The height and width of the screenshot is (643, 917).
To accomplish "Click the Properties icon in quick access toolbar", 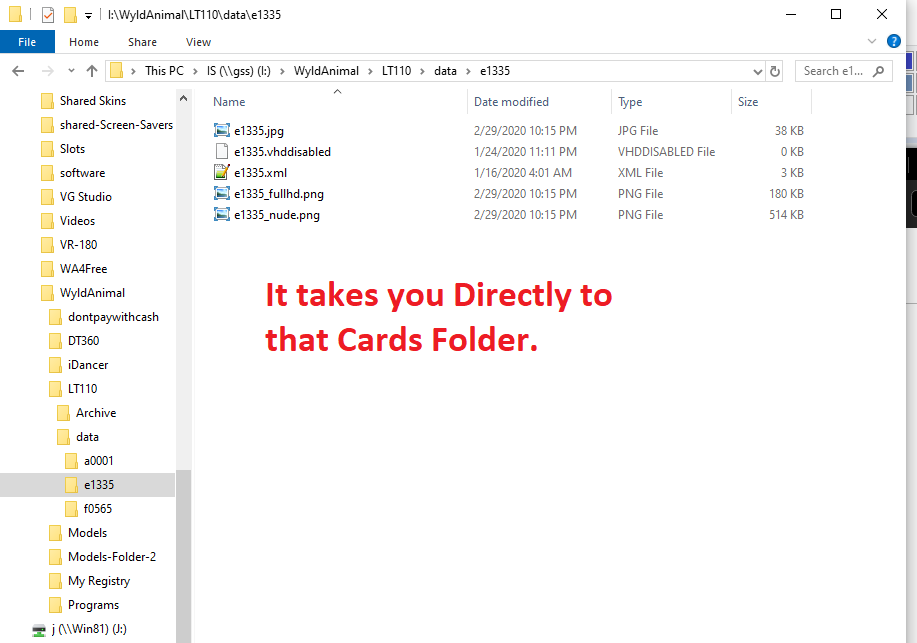I will [x=47, y=15].
